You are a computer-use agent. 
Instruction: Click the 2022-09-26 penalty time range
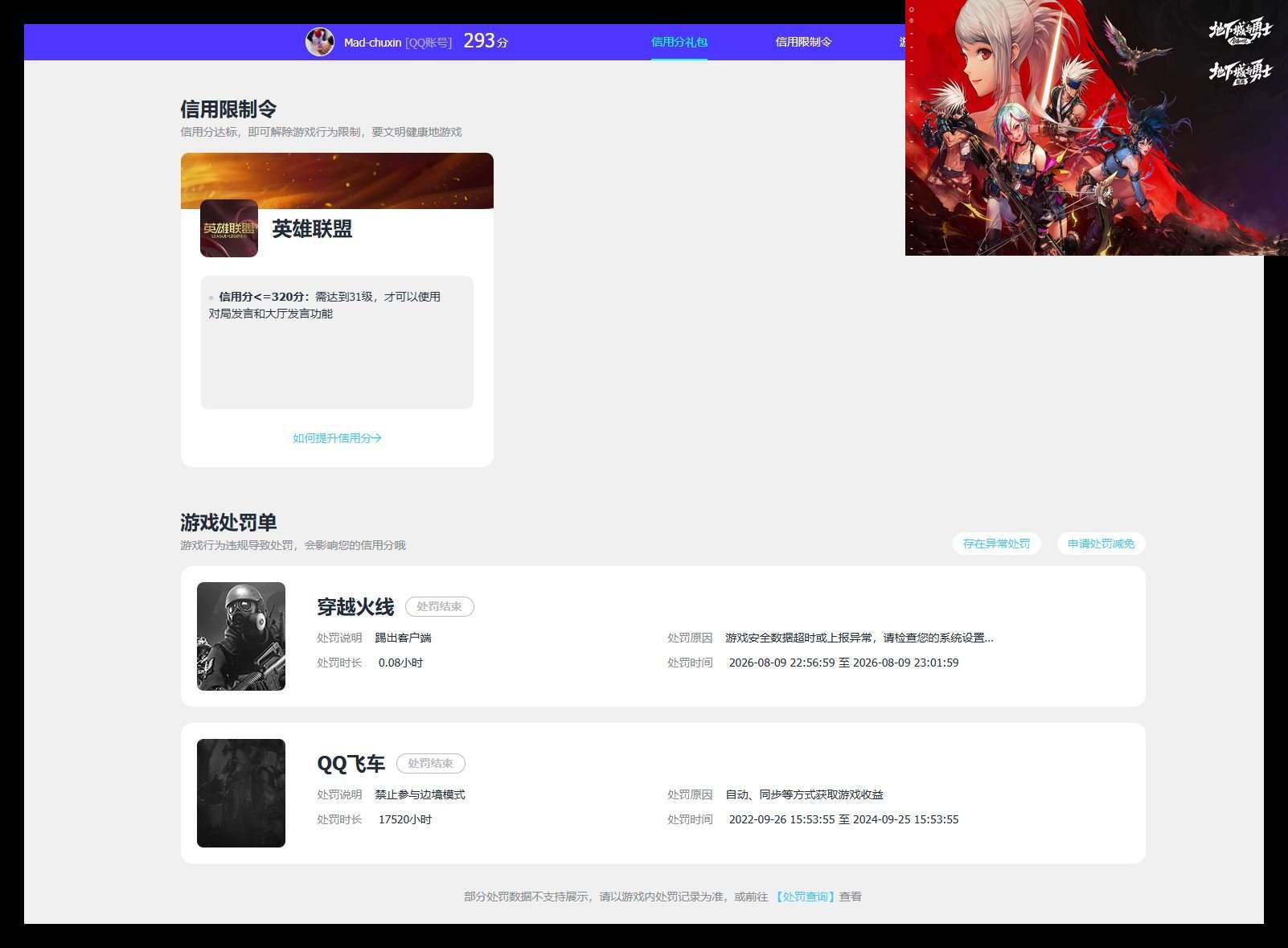(x=843, y=819)
